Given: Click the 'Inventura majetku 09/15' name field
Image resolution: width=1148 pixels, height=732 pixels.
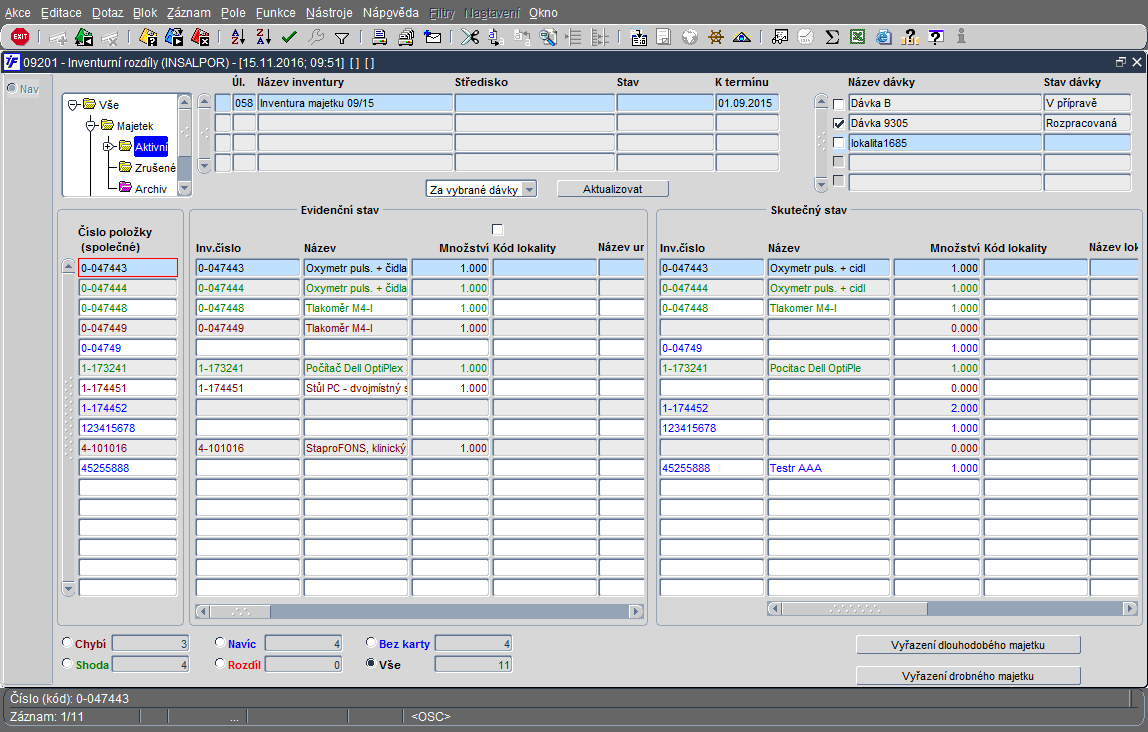Looking at the screenshot, I should [x=355, y=103].
